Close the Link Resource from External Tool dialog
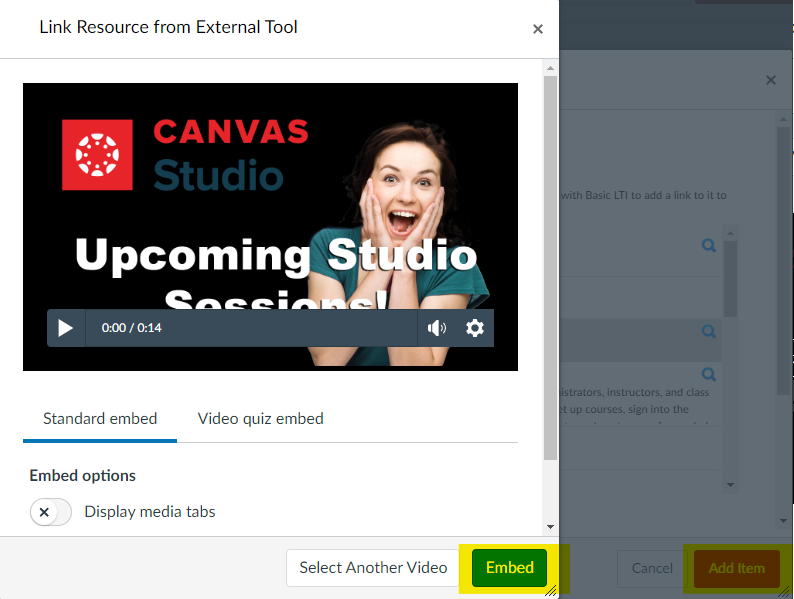This screenshot has height=599, width=794. [x=538, y=29]
